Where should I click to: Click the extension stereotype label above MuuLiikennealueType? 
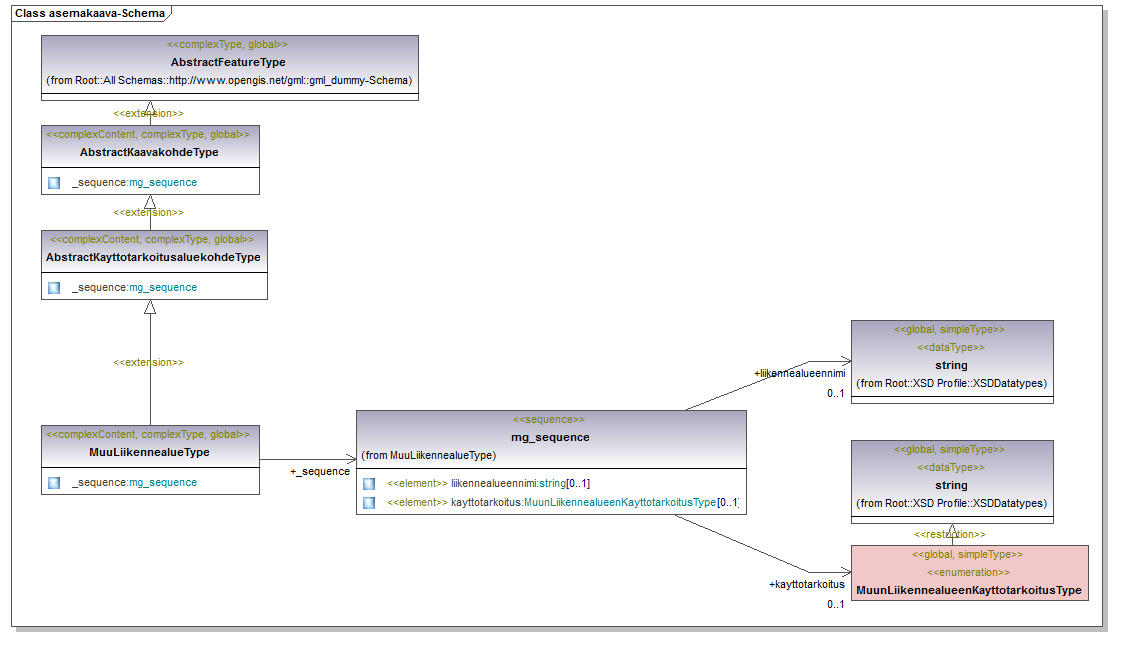pyautogui.click(x=148, y=362)
